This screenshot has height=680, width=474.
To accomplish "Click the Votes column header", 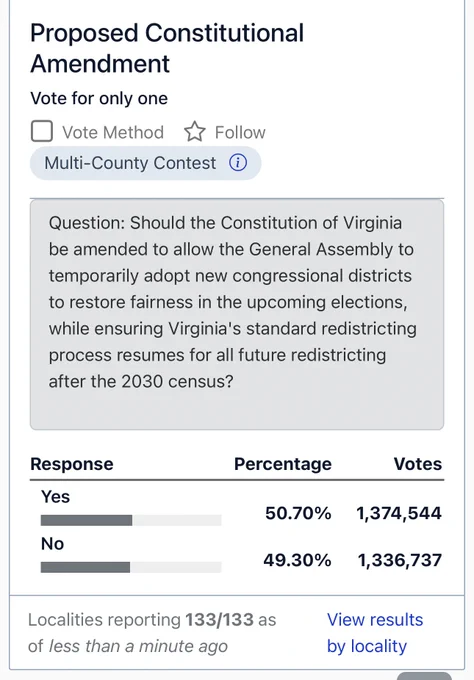I will pos(418,464).
